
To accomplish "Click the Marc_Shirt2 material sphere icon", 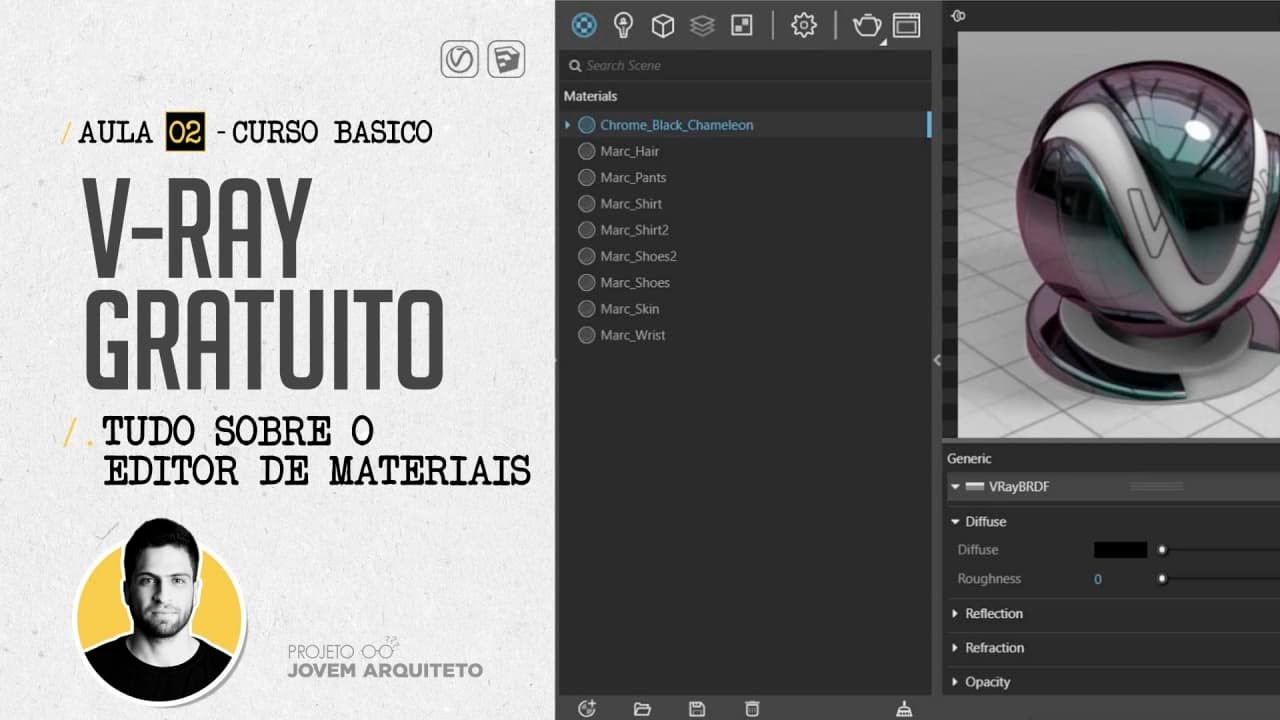I will [x=587, y=230].
